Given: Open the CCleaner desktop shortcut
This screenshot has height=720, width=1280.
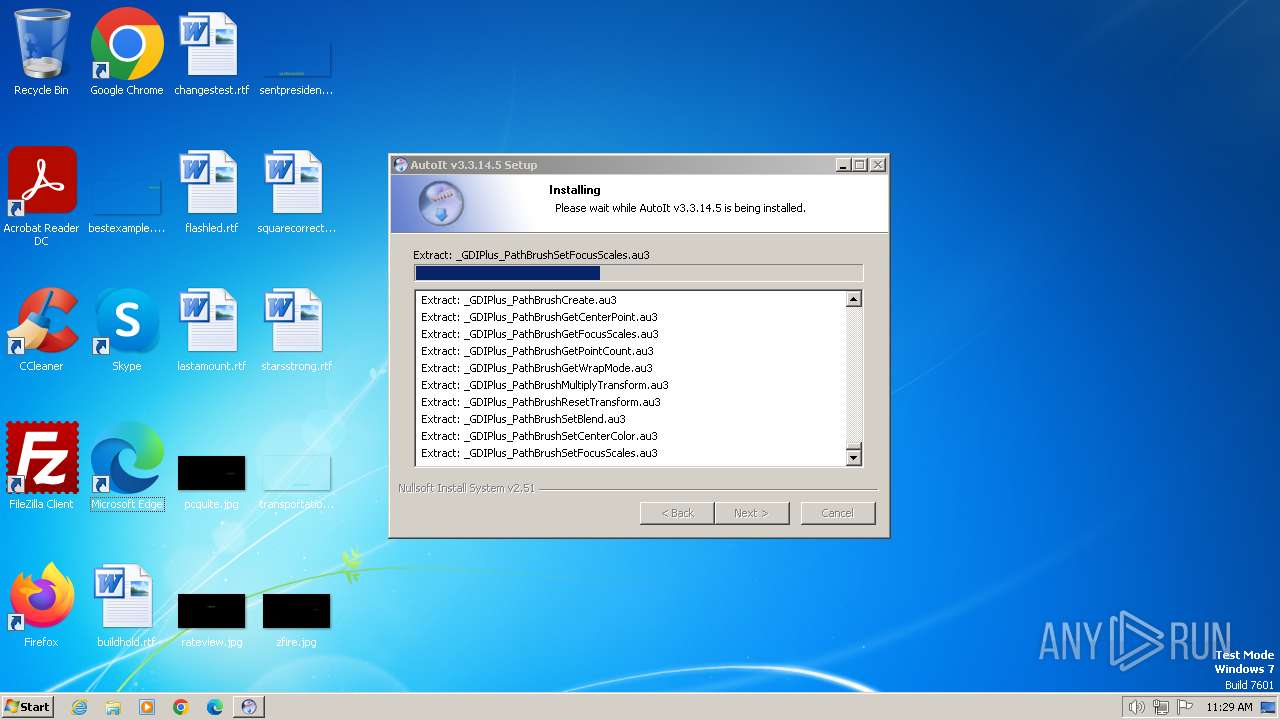Looking at the screenshot, I should point(41,328).
